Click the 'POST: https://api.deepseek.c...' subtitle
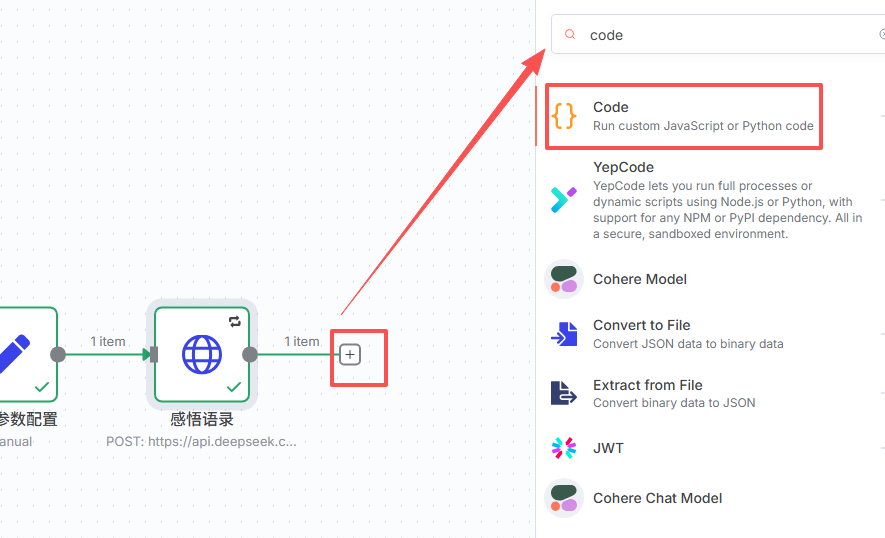Viewport: 885px width, 538px height. pyautogui.click(x=201, y=441)
